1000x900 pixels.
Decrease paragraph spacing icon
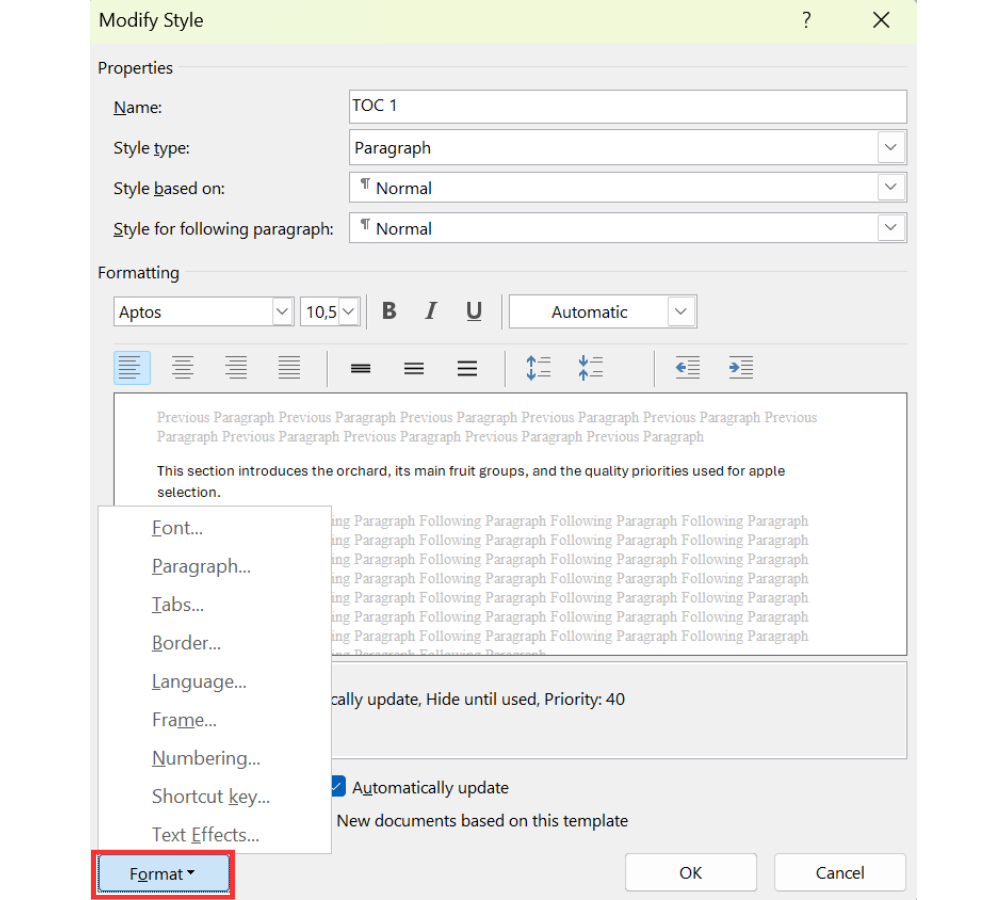pyautogui.click(x=591, y=368)
